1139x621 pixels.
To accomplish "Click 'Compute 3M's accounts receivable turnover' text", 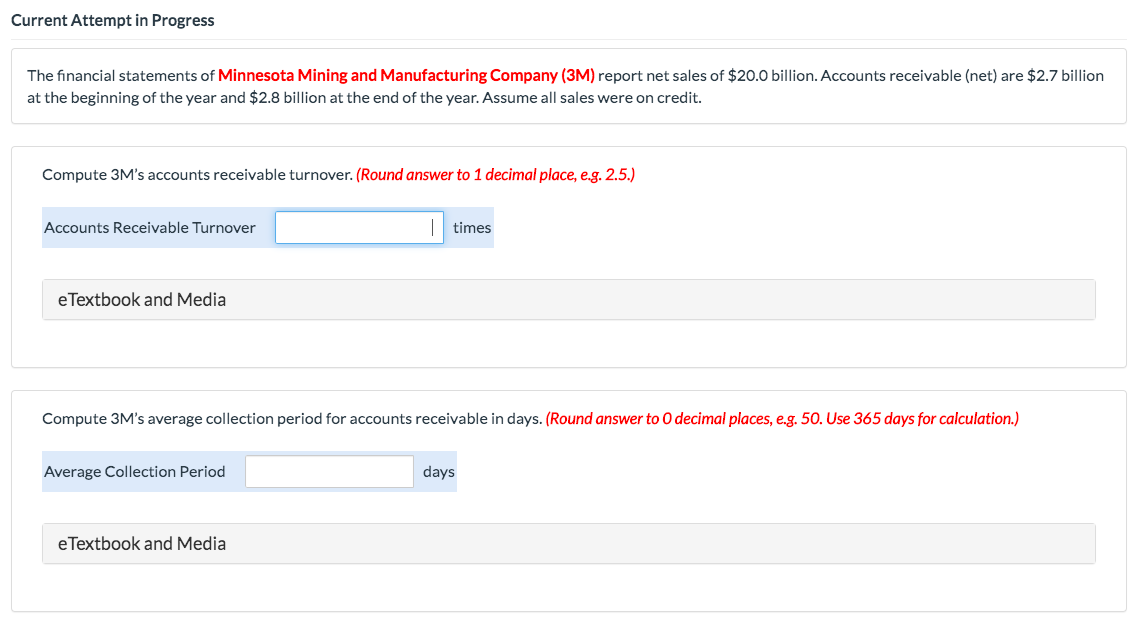I will click(198, 174).
